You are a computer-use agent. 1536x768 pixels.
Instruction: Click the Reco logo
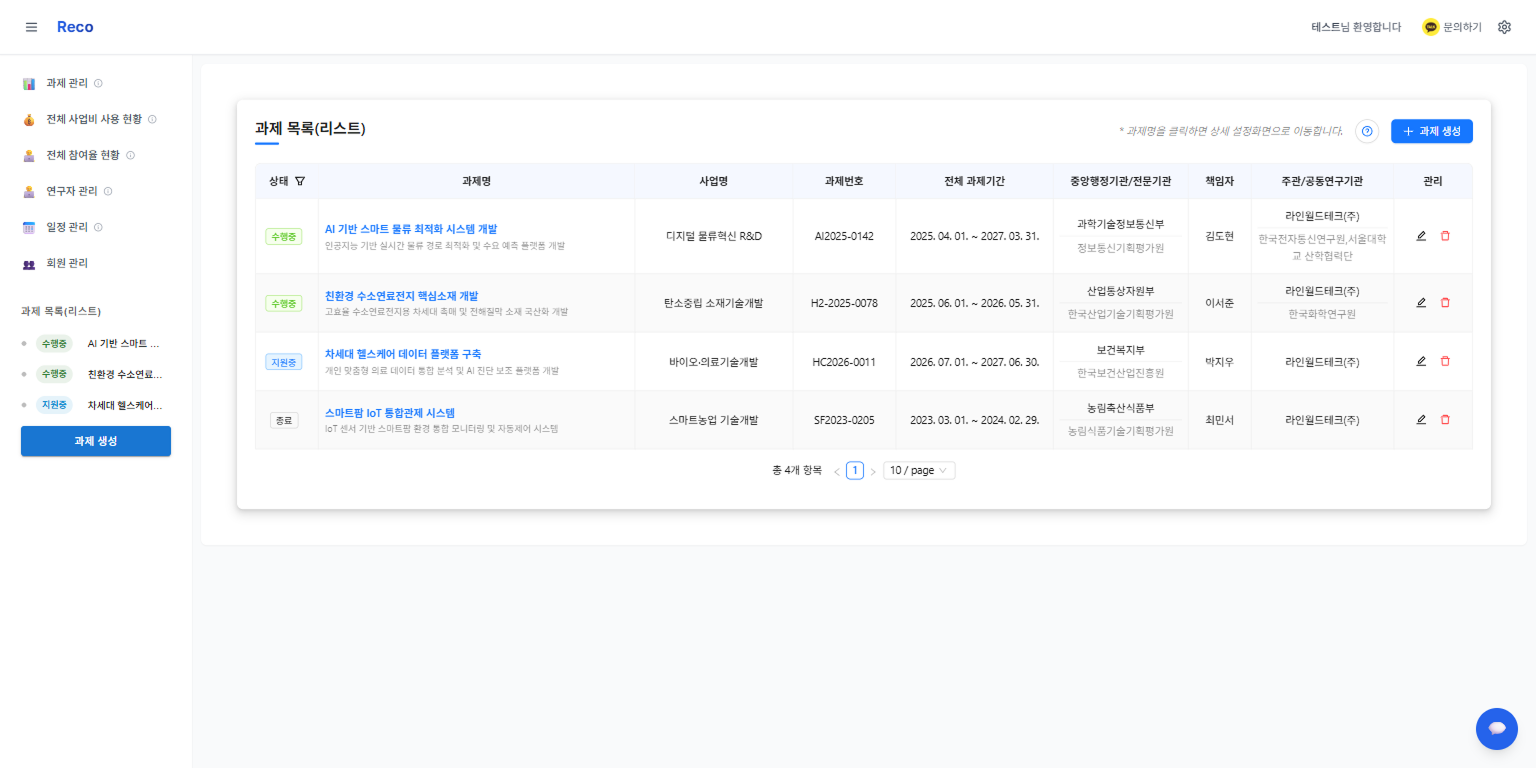75,27
